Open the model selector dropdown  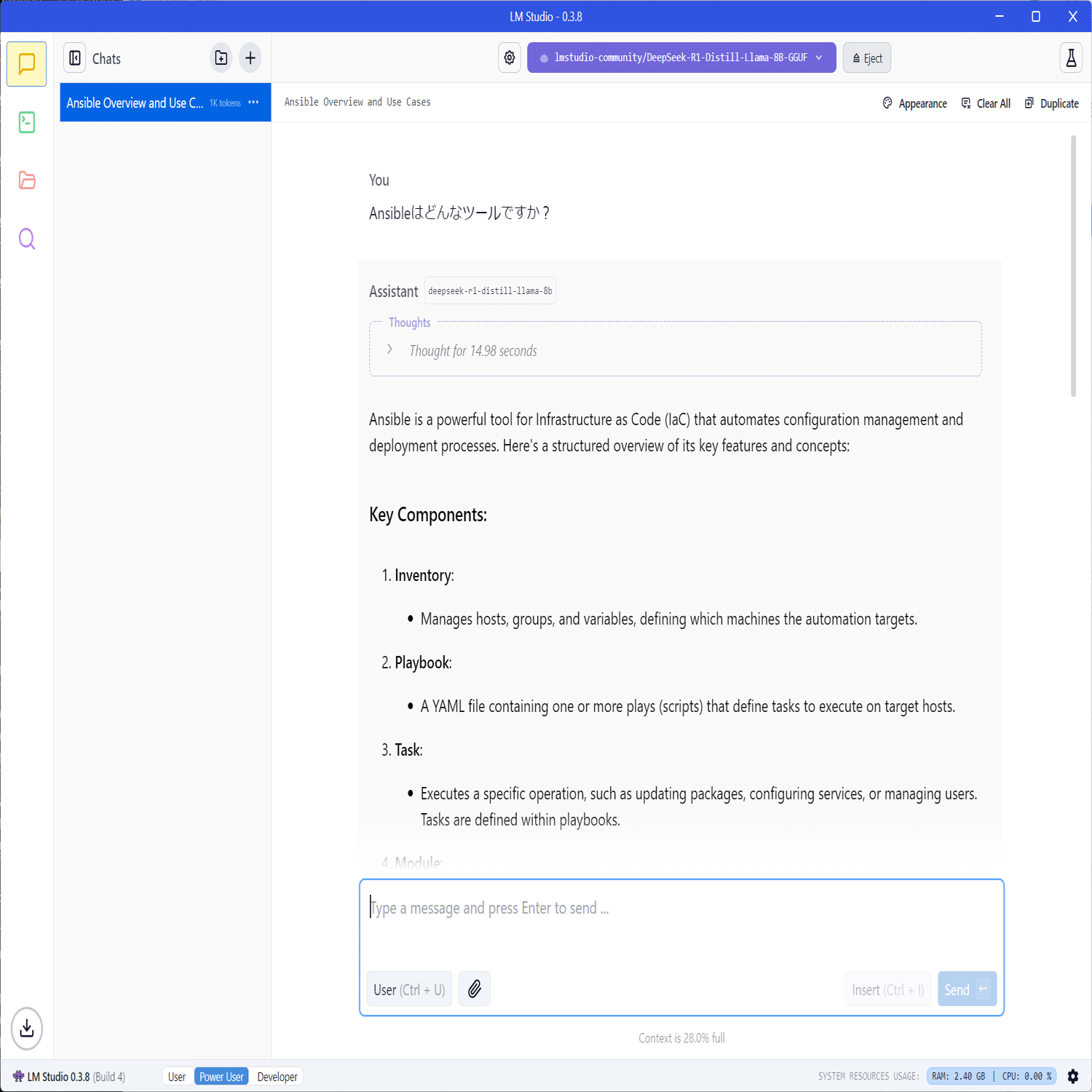[681, 58]
